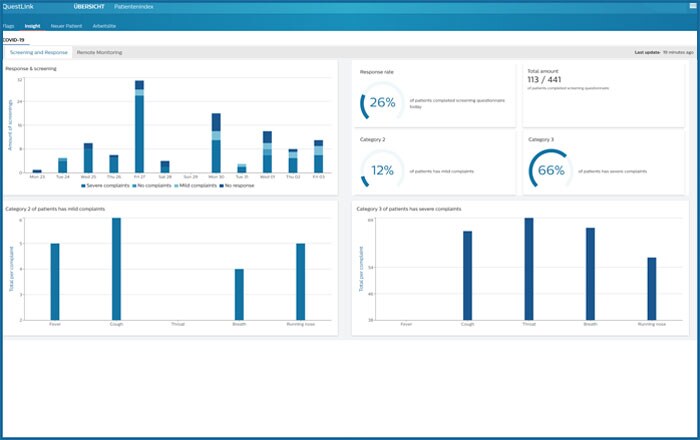Switch to Remote Monitoring tab
Image resolution: width=700 pixels, height=440 pixels.
(x=99, y=53)
